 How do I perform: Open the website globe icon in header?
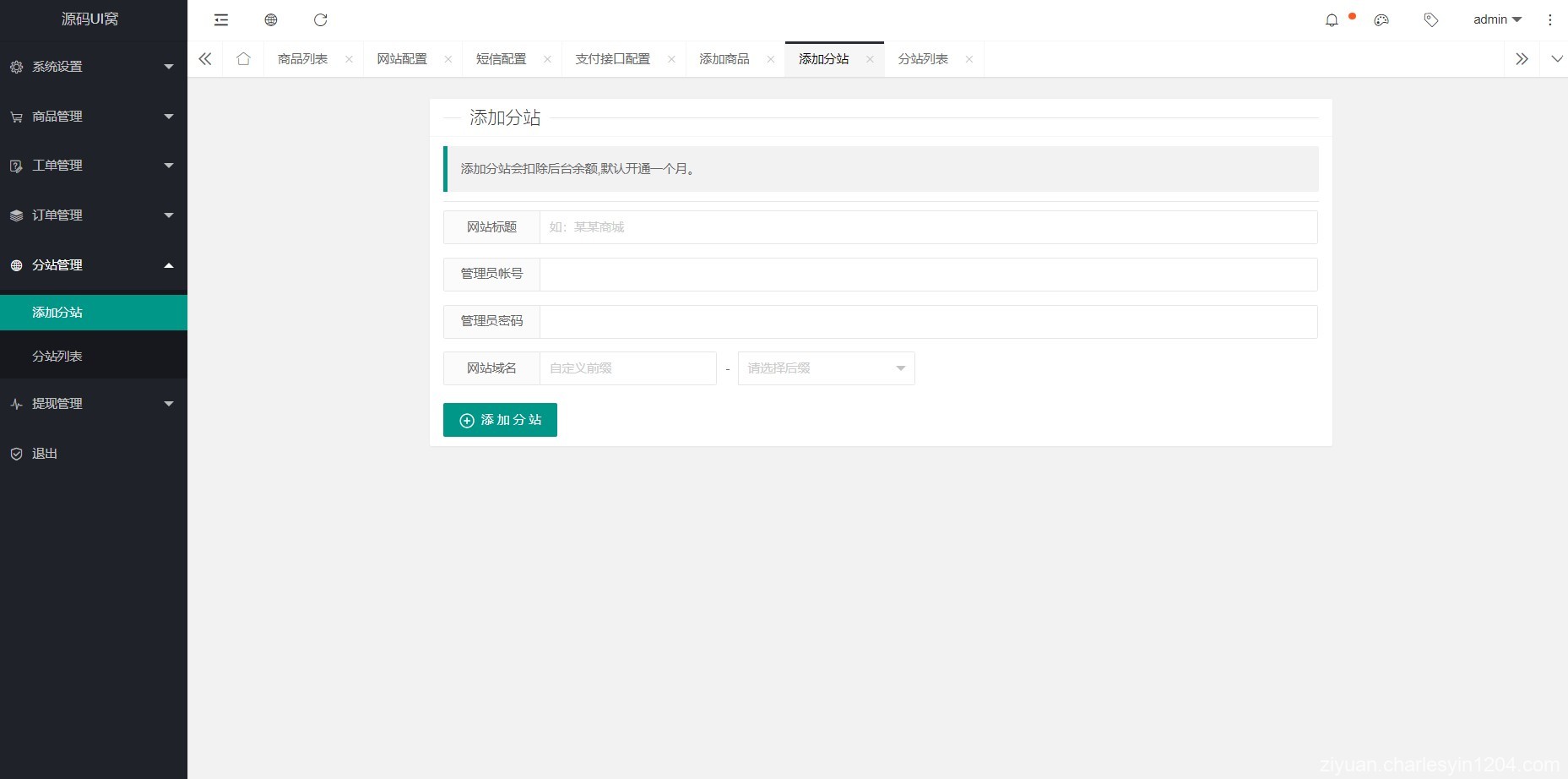coord(271,20)
